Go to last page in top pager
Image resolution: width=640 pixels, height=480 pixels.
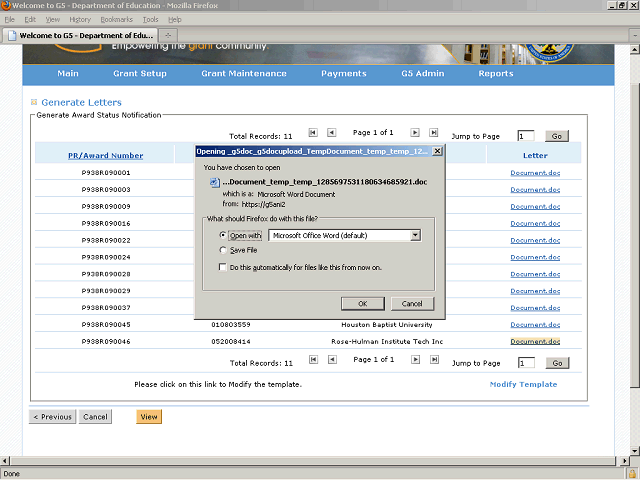tap(433, 133)
